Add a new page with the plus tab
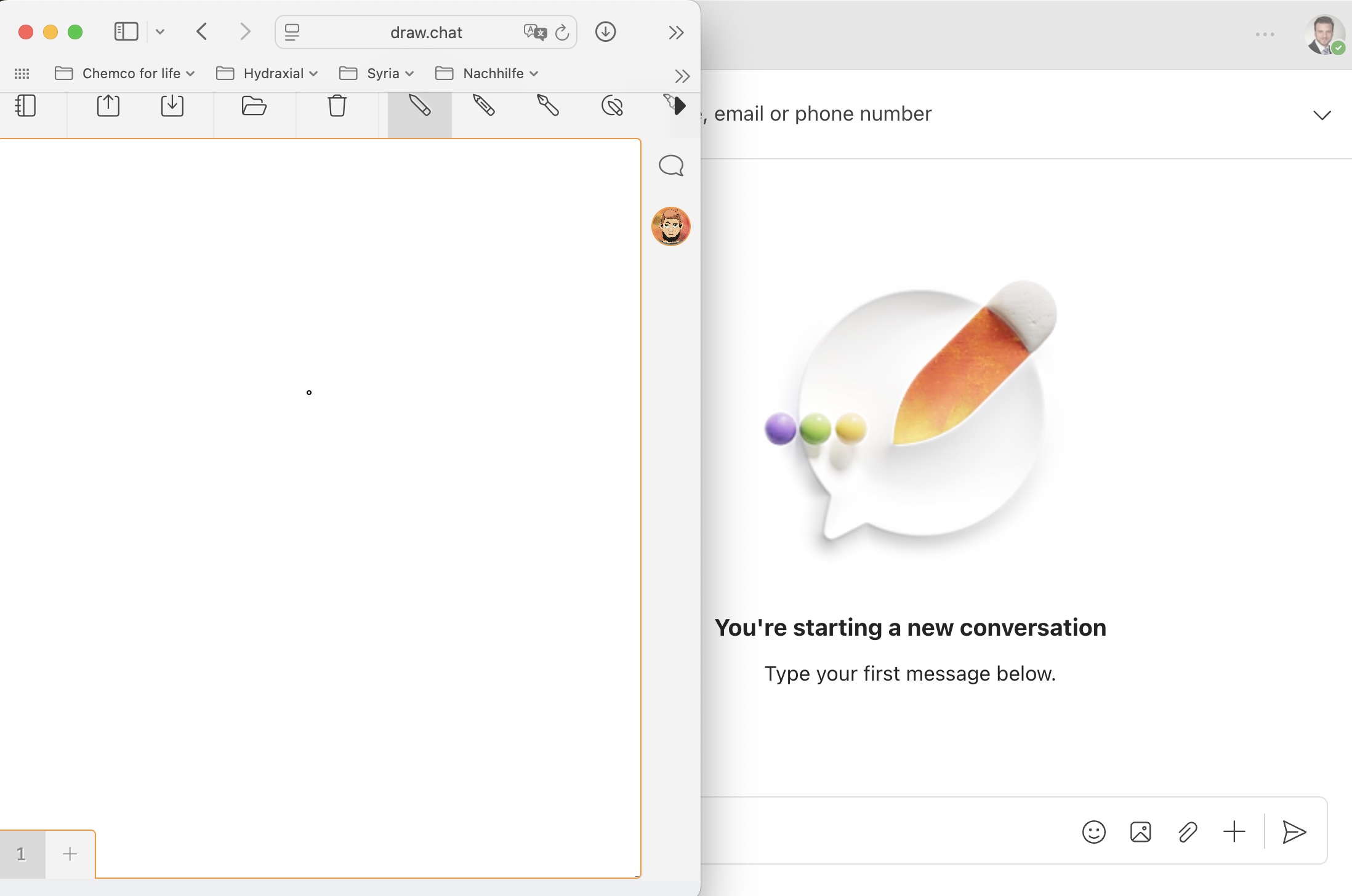 pyautogui.click(x=70, y=854)
